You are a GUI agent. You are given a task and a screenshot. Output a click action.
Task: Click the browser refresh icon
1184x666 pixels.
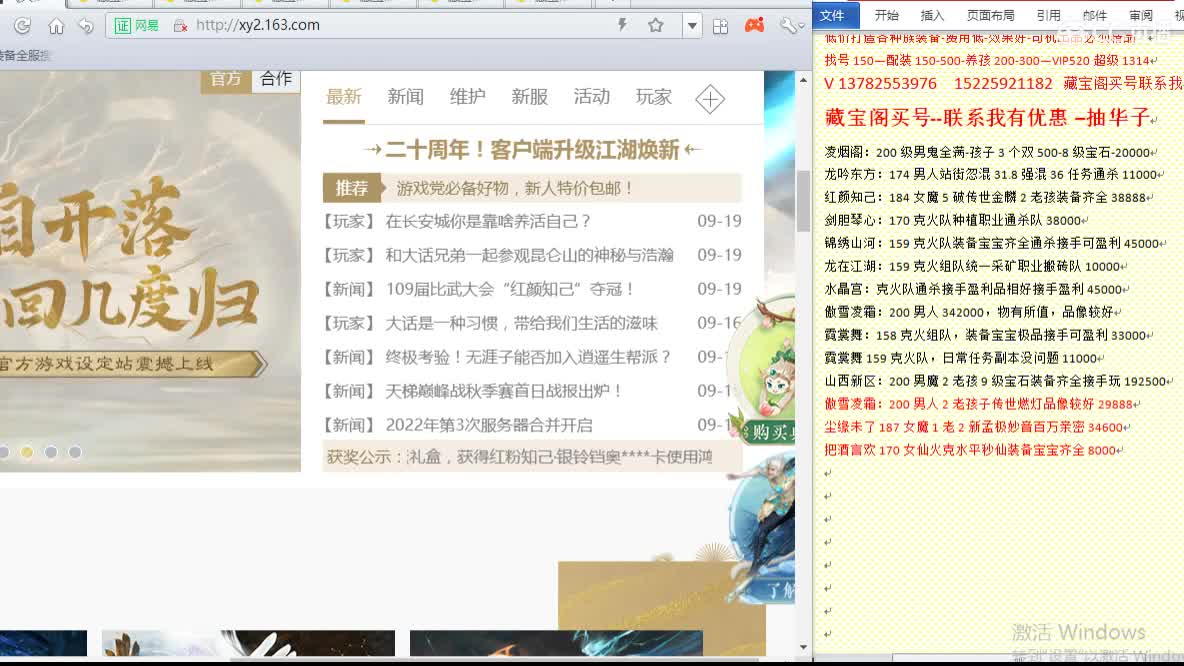pos(23,26)
